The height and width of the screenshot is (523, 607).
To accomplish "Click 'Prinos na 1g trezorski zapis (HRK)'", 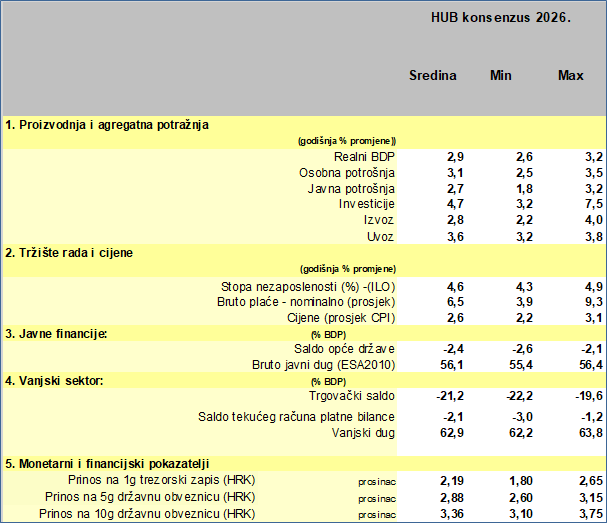I will [x=162, y=480].
